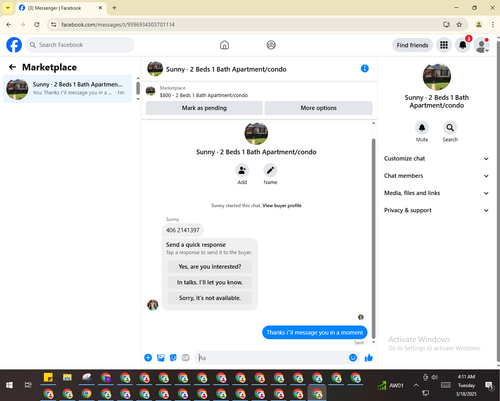Image resolution: width=500 pixels, height=401 pixels.
Task: Reload the browser page
Action: pos(37,25)
